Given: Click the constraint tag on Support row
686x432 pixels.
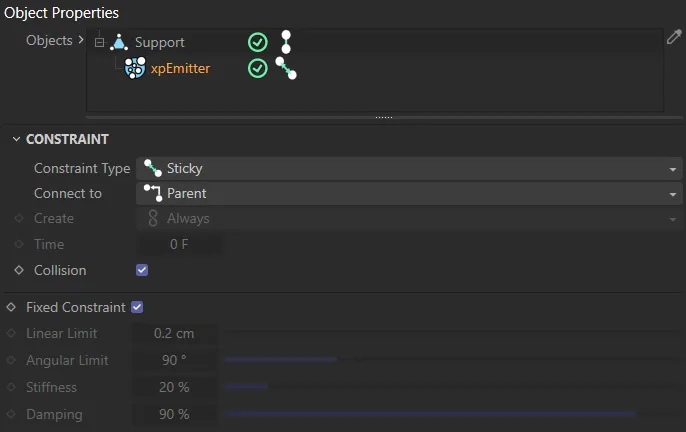Looking at the screenshot, I should pos(286,42).
